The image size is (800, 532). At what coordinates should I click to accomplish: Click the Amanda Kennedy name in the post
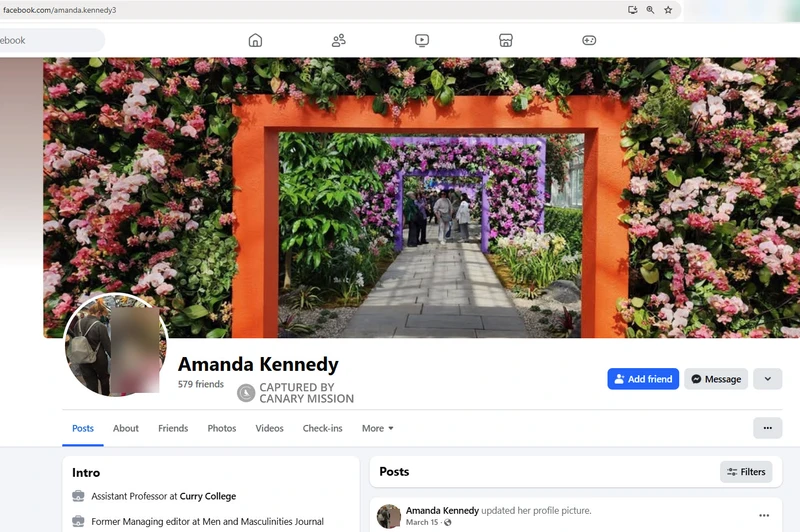(x=442, y=510)
